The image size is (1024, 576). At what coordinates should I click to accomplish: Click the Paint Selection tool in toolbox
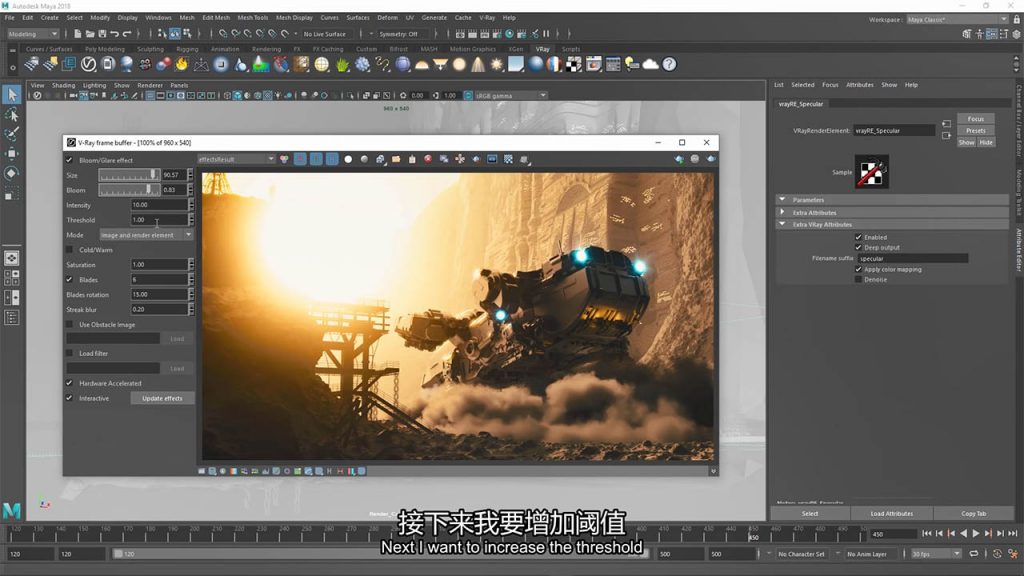(x=12, y=134)
